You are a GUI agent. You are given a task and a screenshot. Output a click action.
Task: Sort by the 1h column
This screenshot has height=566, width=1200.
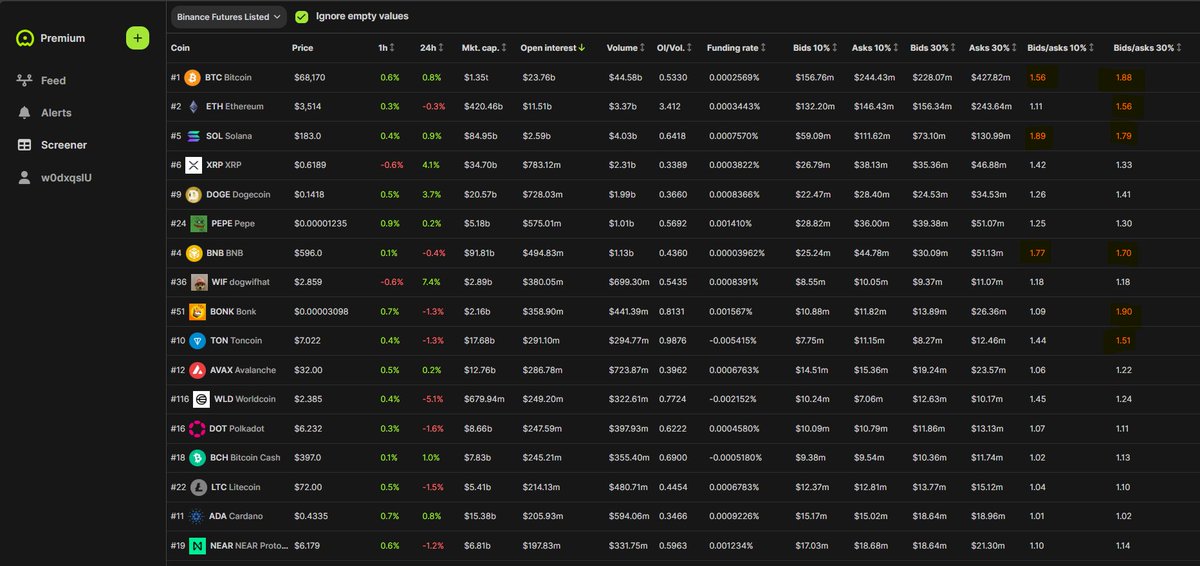click(387, 48)
